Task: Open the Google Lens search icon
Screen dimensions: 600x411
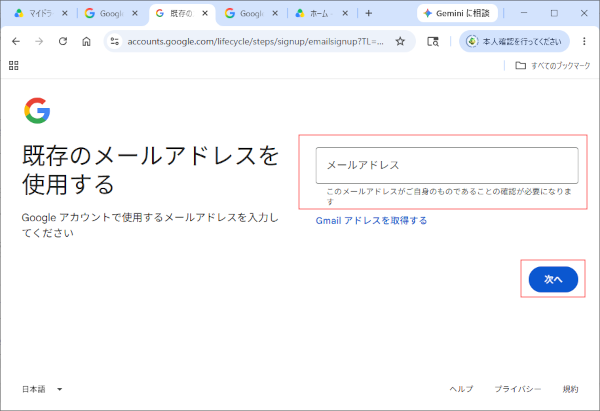Action: click(x=433, y=41)
